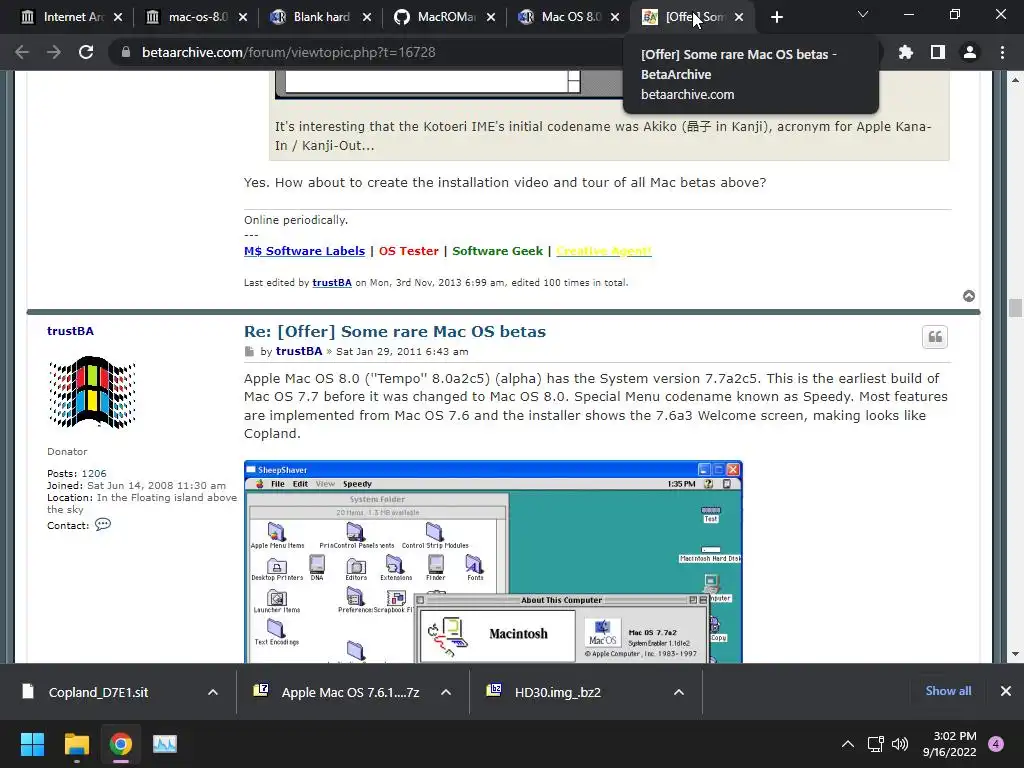Image resolution: width=1024 pixels, height=768 pixels.
Task: Open the Copland_D7E1.sit download
Action: tap(98, 692)
